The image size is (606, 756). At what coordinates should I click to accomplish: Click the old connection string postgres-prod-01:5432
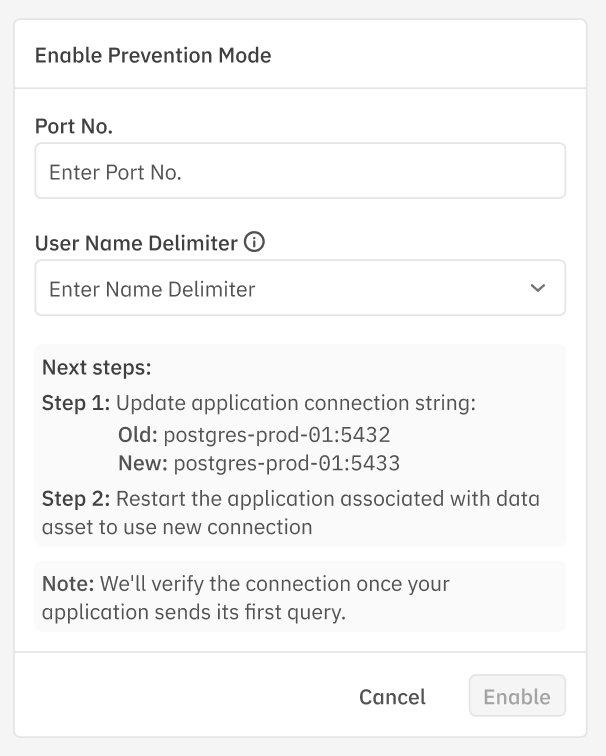tap(276, 435)
